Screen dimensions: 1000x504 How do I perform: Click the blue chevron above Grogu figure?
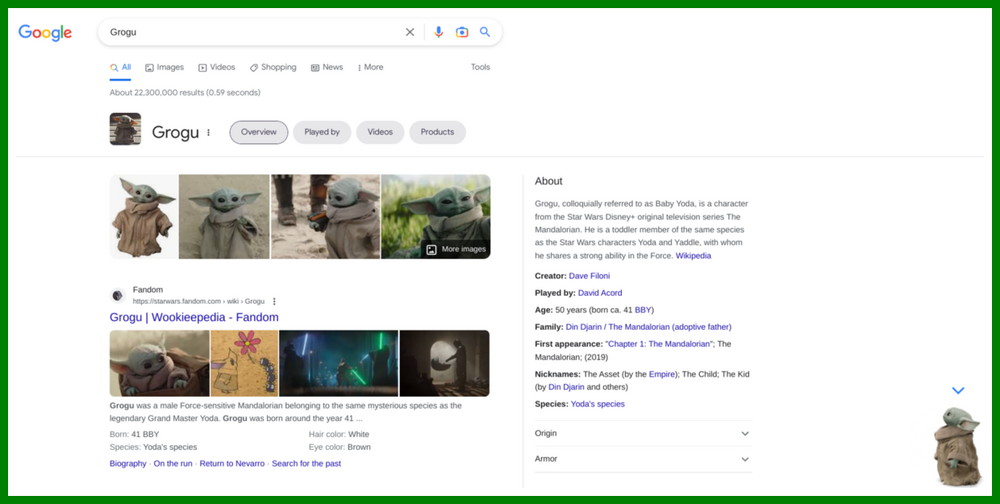click(x=958, y=390)
